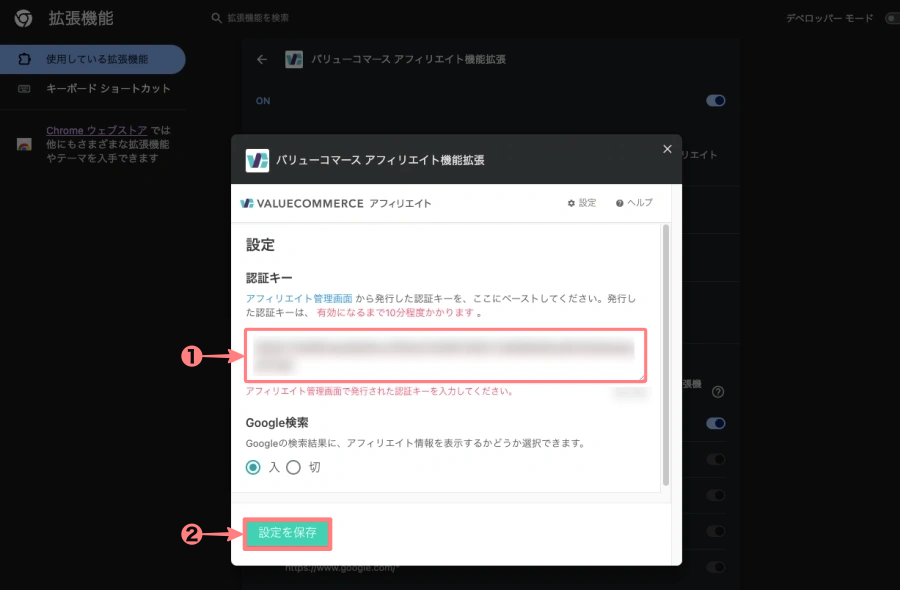
Task: Open 設定 gear in popup header
Action: click(x=582, y=203)
